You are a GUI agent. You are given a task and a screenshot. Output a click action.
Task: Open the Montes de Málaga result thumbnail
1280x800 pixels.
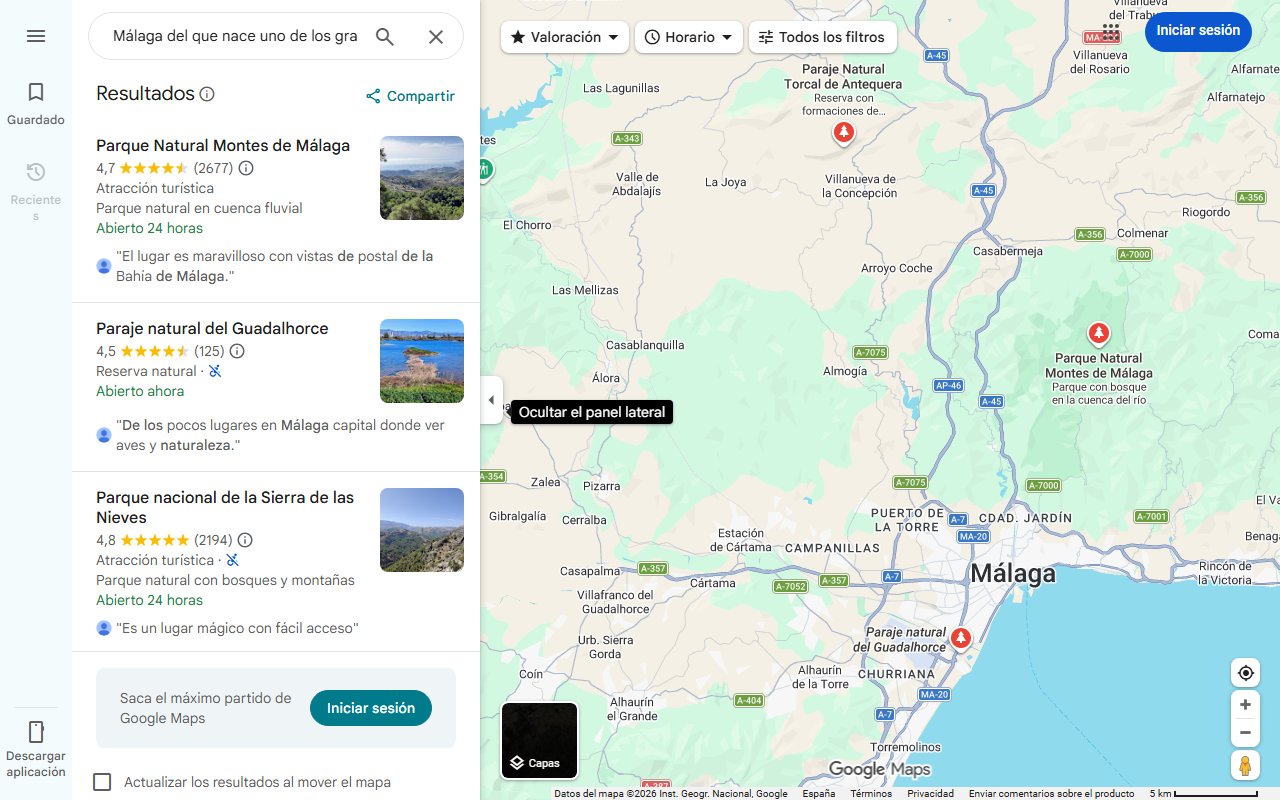421,178
